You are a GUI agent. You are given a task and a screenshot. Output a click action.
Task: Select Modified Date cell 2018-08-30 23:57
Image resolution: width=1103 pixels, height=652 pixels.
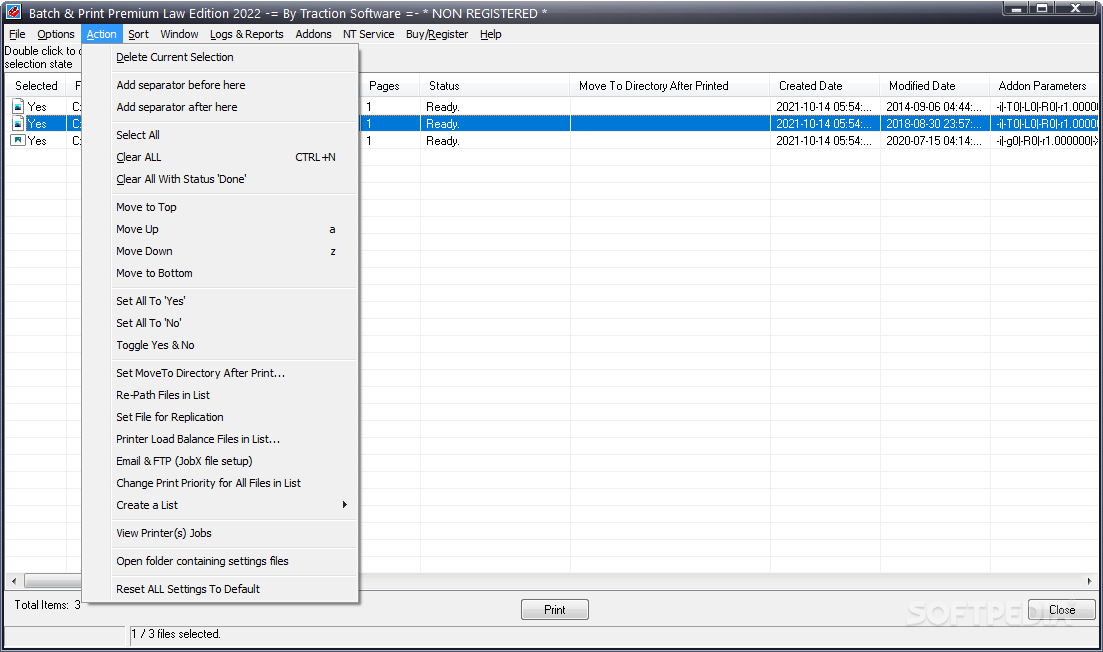(934, 124)
